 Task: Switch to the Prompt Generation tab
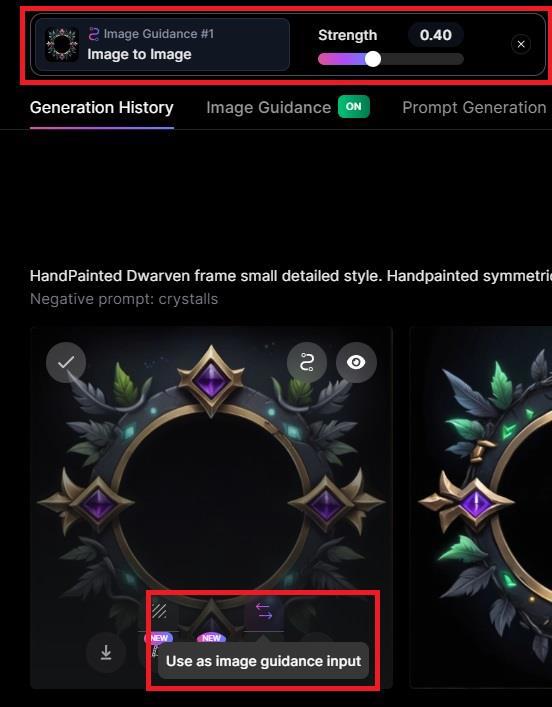pyautogui.click(x=474, y=108)
